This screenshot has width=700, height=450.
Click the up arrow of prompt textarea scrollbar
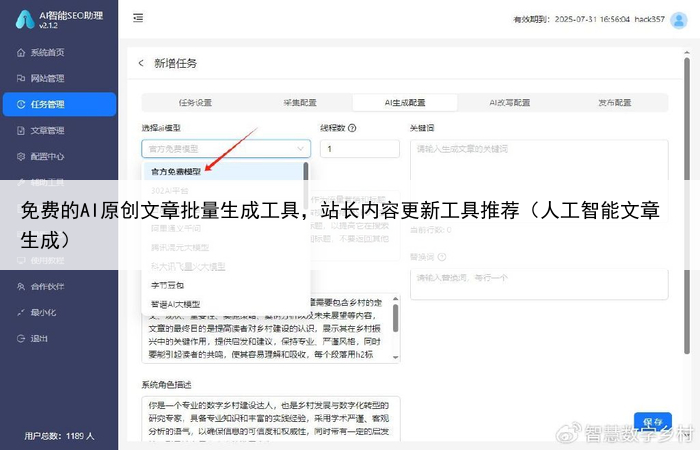click(x=396, y=299)
